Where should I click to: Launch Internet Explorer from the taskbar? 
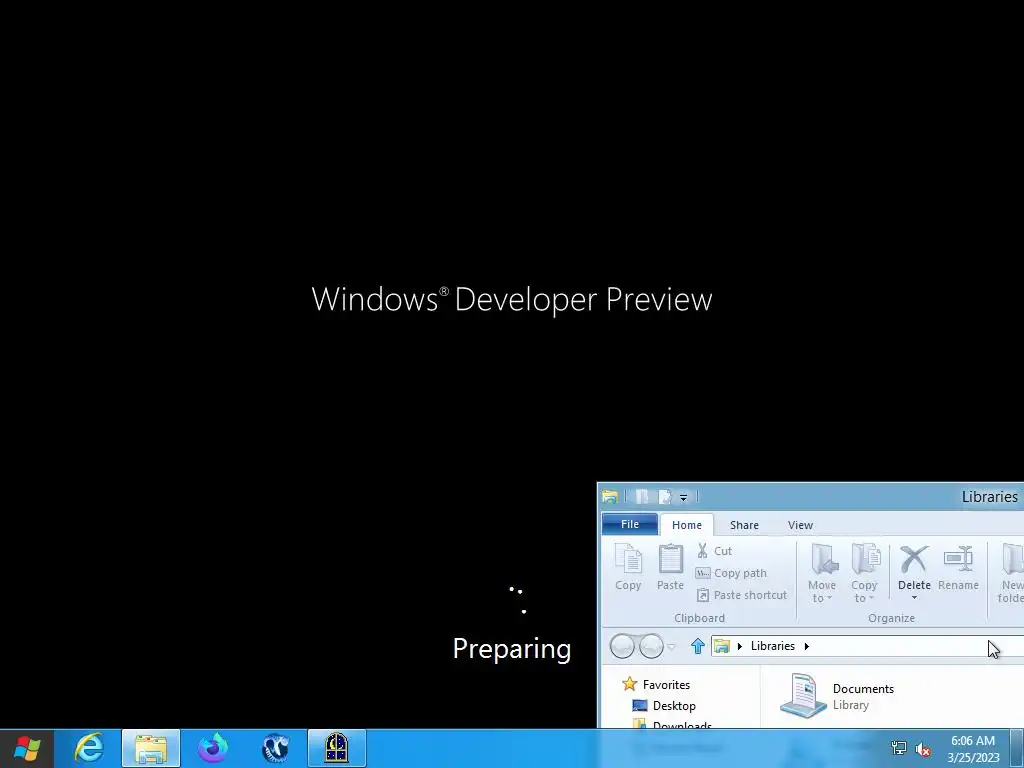[x=89, y=748]
